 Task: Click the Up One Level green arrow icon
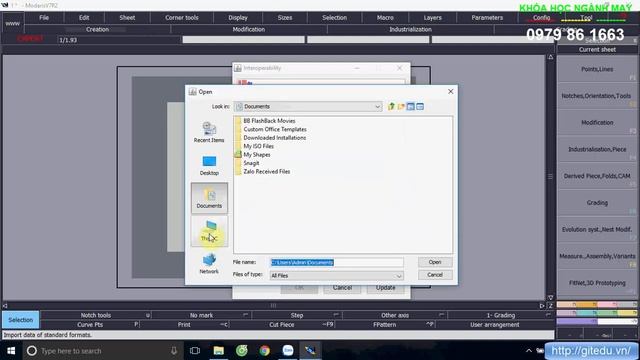coord(391,107)
